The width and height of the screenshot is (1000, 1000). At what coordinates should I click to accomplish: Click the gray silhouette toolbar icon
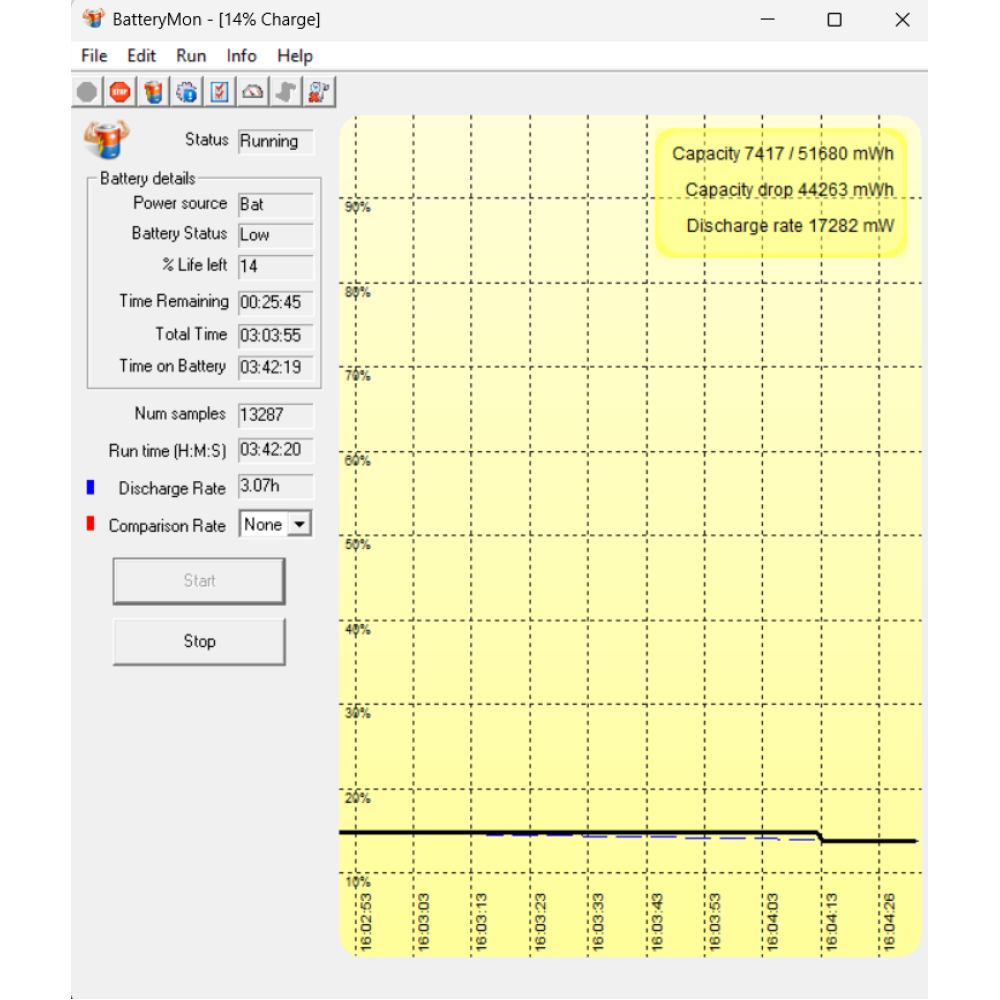286,93
